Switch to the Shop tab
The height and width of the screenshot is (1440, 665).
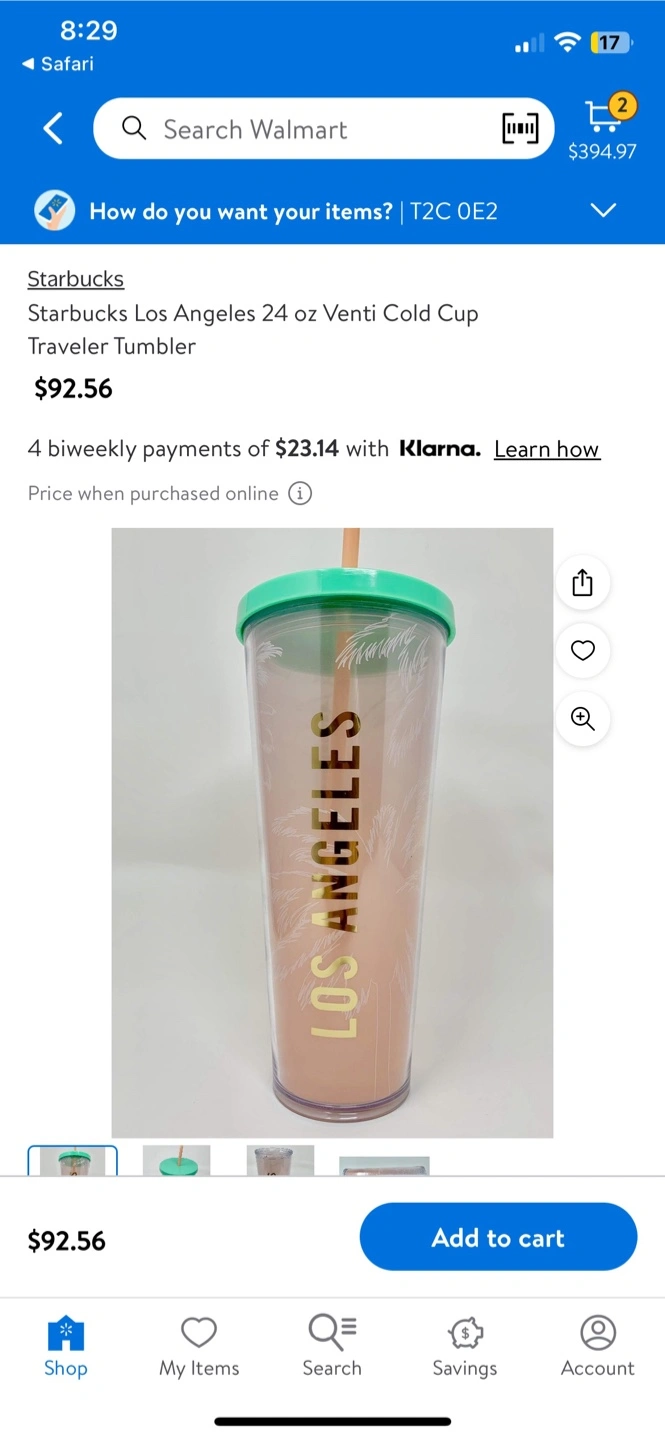tap(66, 1347)
